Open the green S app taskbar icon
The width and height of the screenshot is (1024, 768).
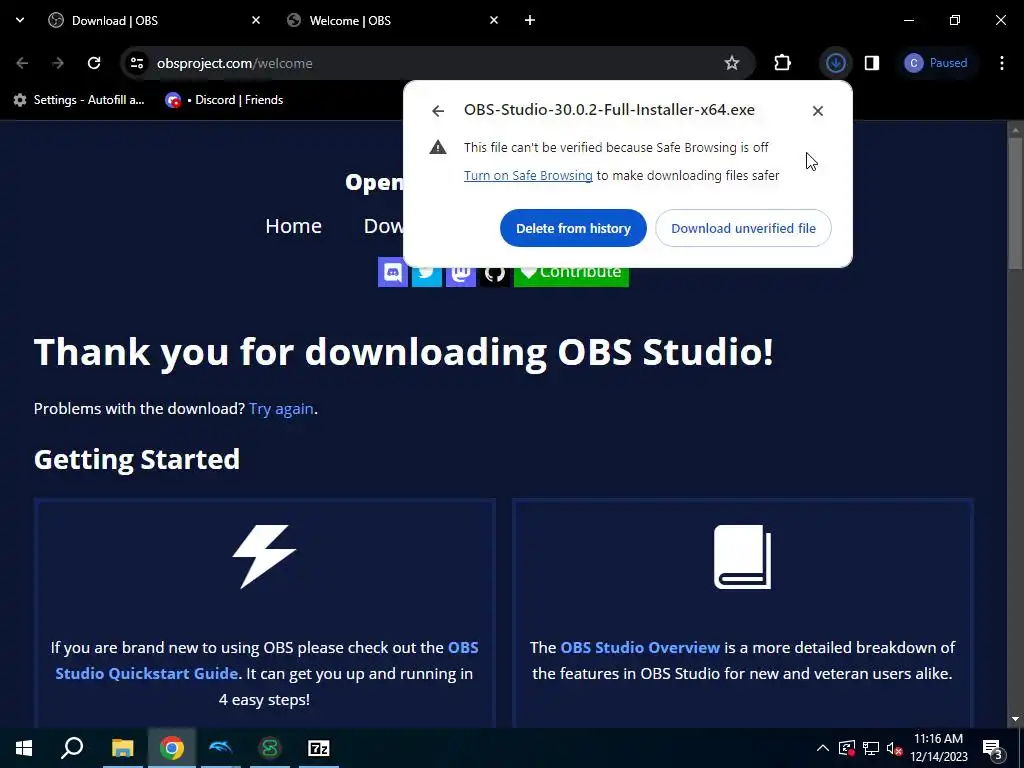[x=270, y=748]
